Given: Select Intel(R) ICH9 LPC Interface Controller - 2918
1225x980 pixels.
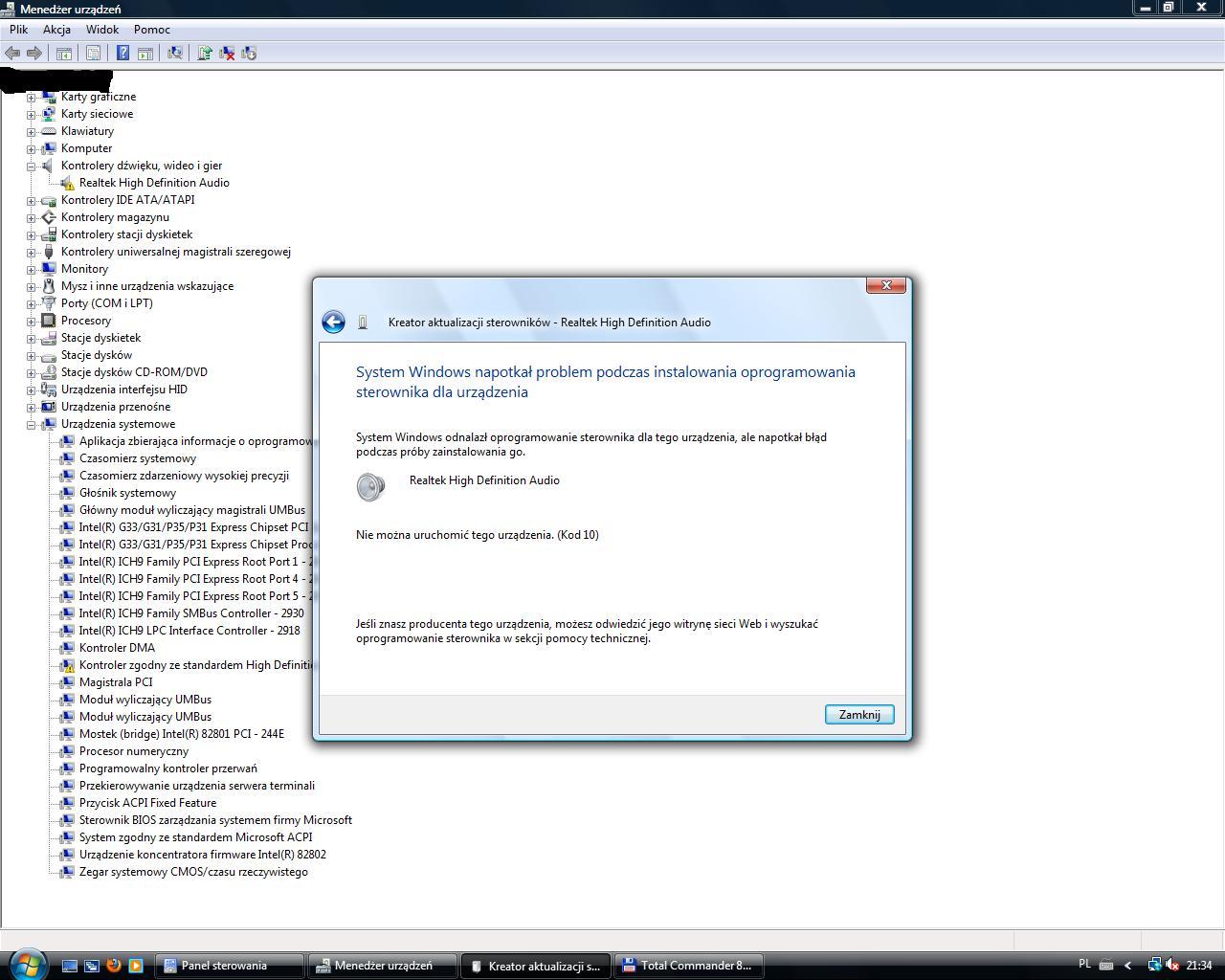Looking at the screenshot, I should pyautogui.click(x=189, y=631).
